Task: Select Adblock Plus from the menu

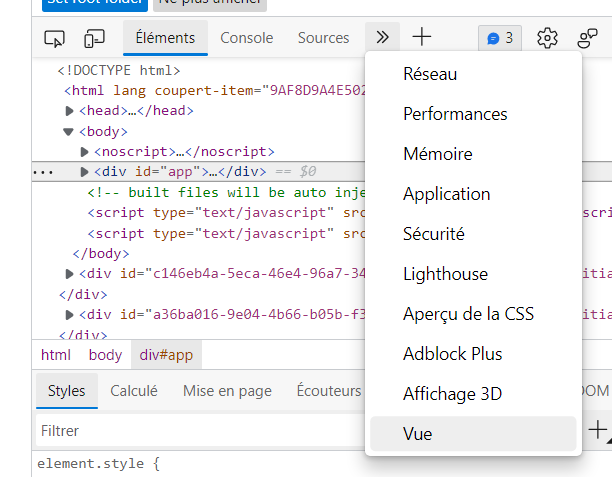Action: pyautogui.click(x=473, y=354)
